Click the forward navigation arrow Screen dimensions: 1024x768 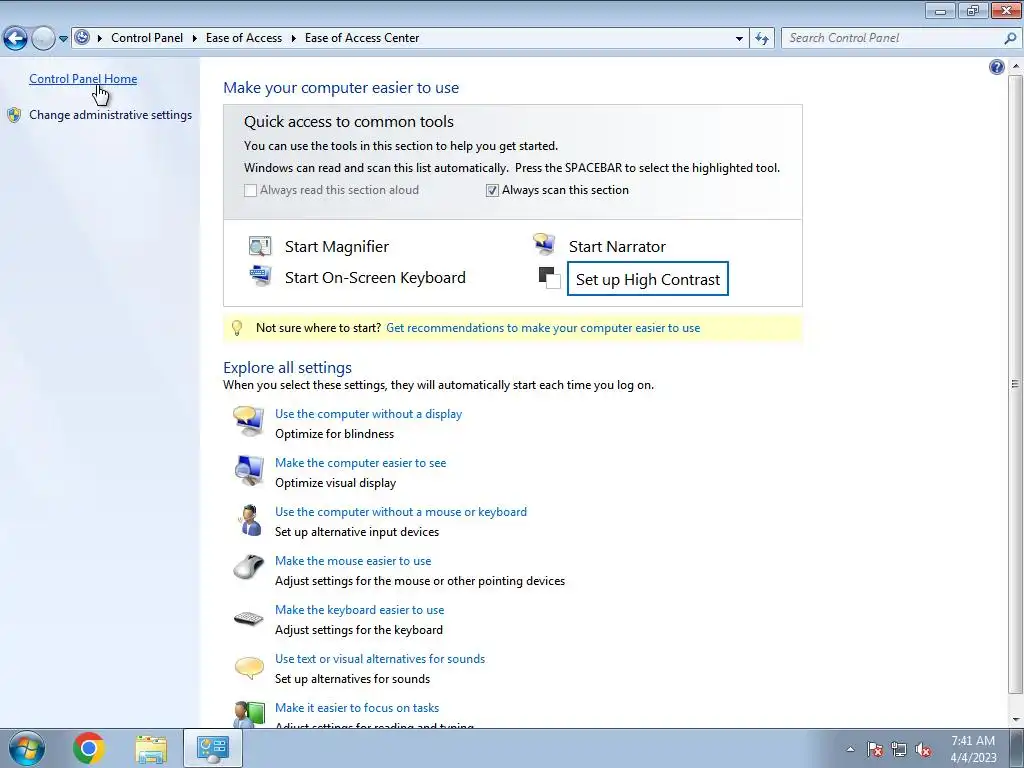tap(43, 38)
